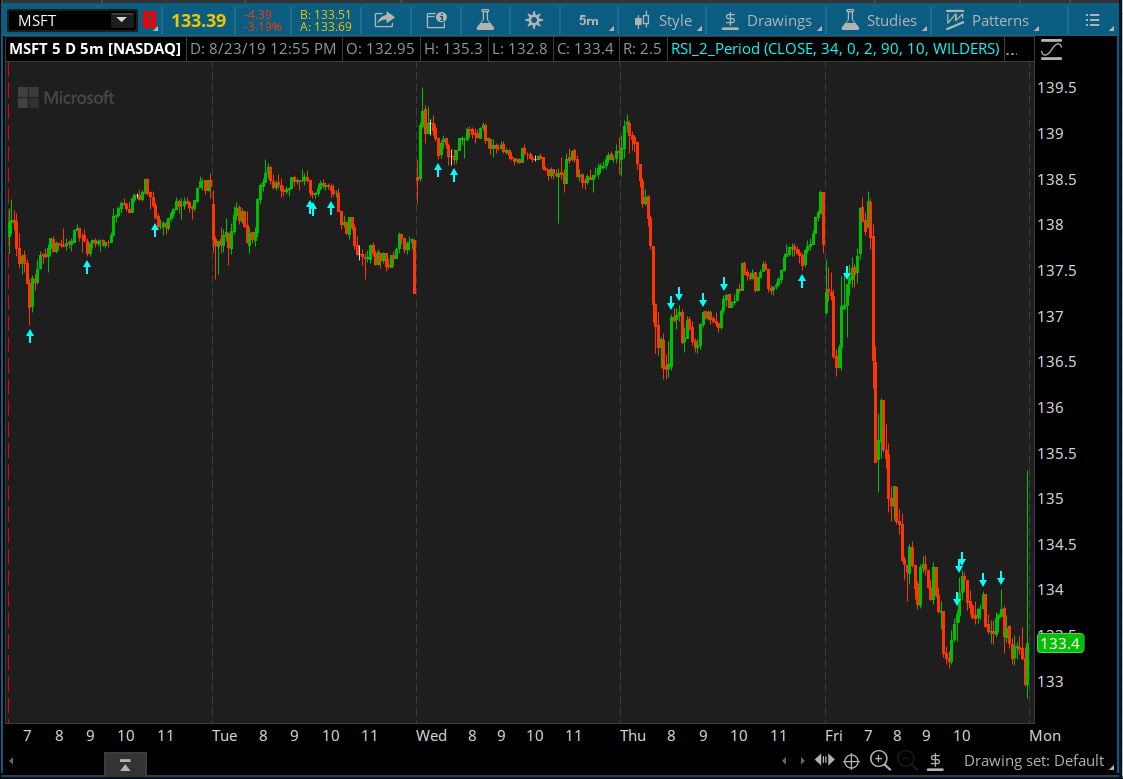The height and width of the screenshot is (779, 1123).
Task: Toggle the price axis scale icon top right
Action: pos(1051,48)
